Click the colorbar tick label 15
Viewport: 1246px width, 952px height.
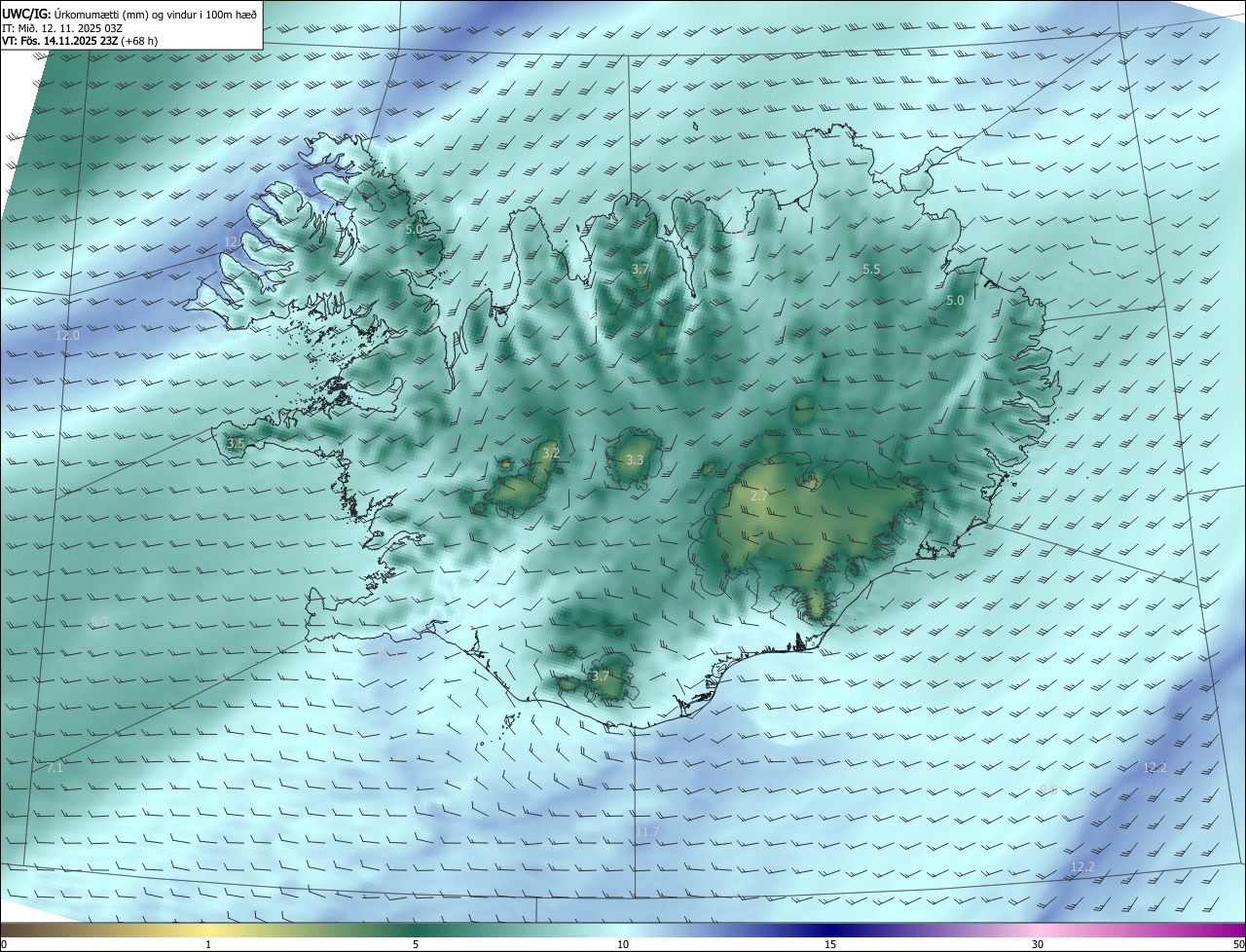[830, 944]
